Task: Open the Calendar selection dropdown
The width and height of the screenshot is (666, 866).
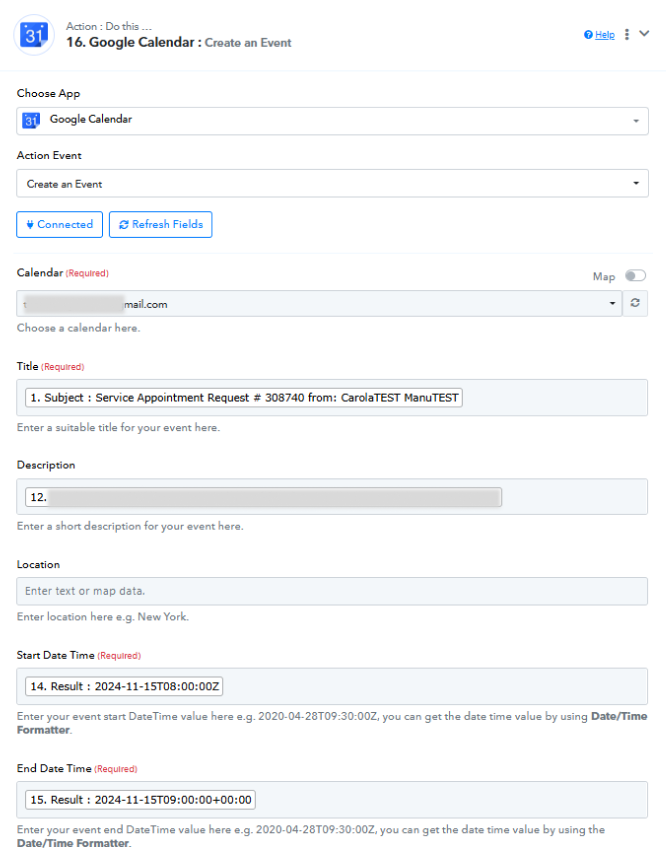Action: pos(319,304)
